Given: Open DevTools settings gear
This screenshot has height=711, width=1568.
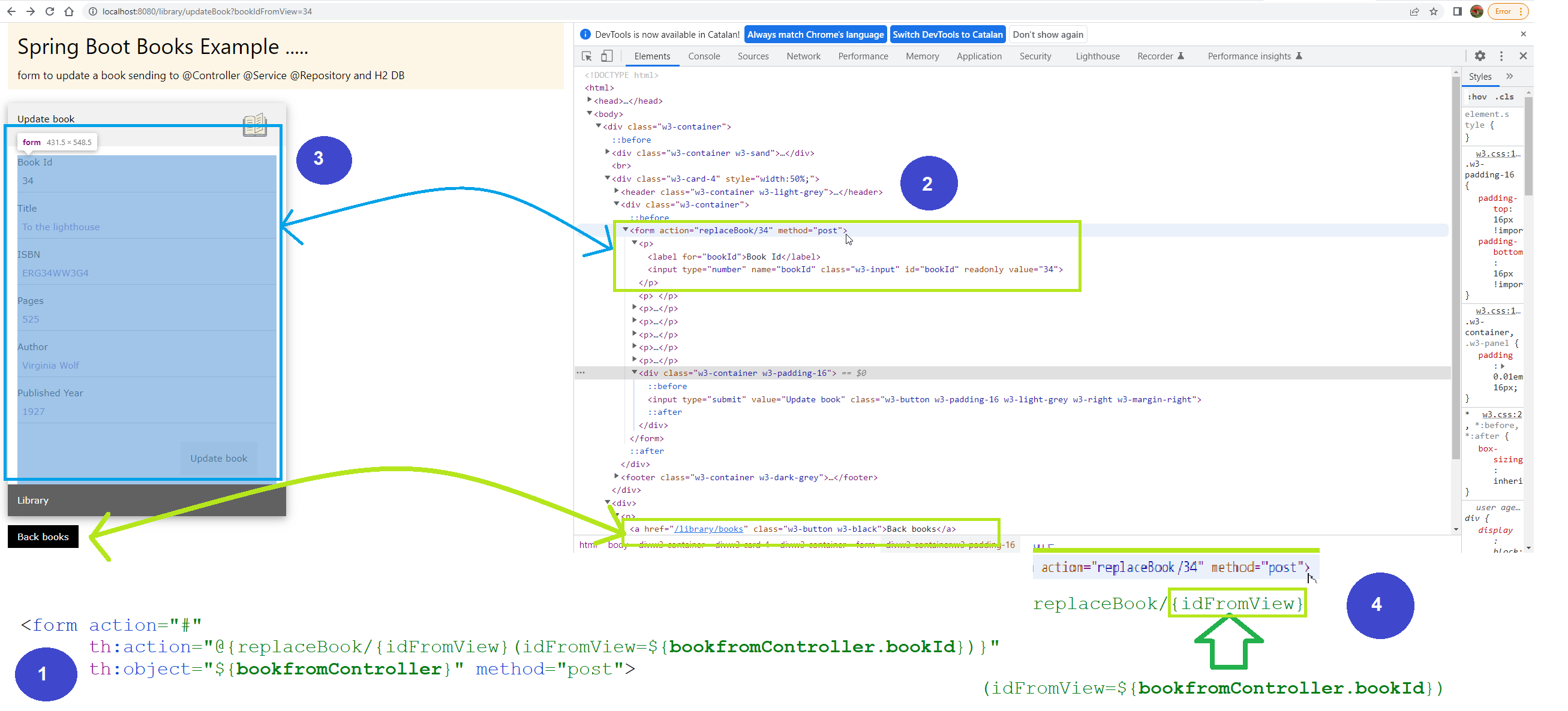Looking at the screenshot, I should pos(1480,56).
